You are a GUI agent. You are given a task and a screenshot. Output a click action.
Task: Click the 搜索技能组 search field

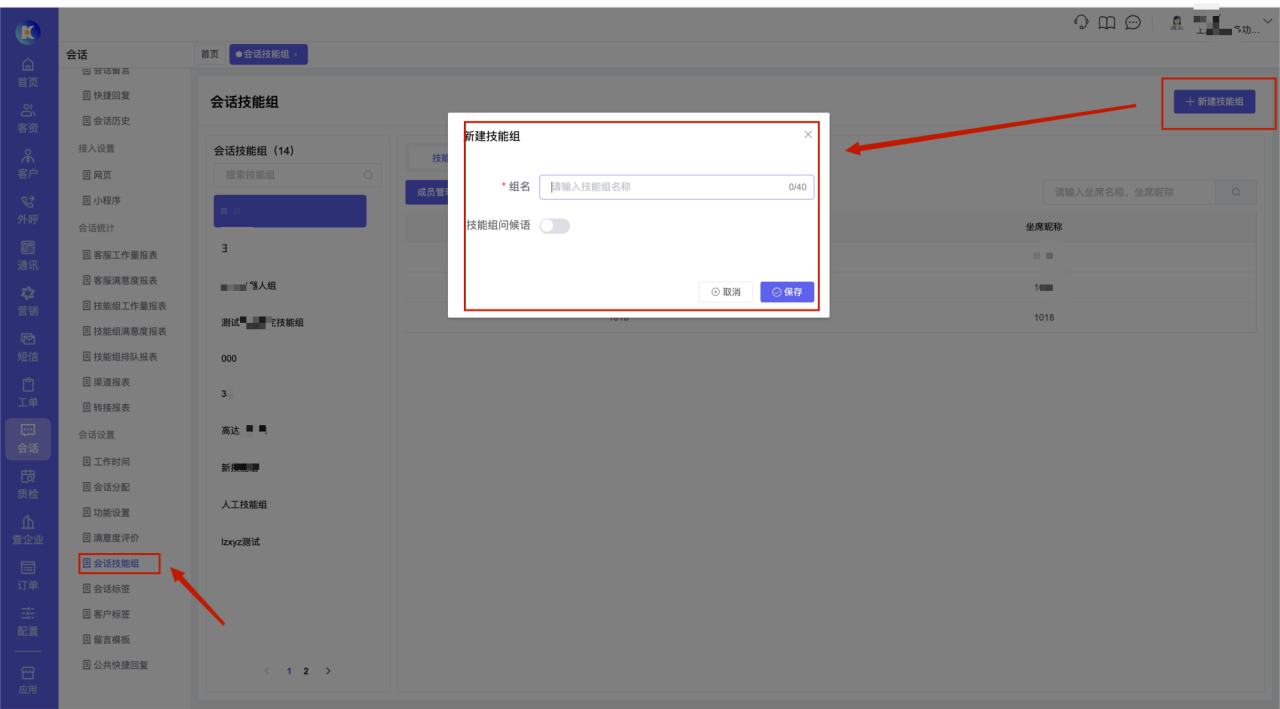click(x=298, y=175)
